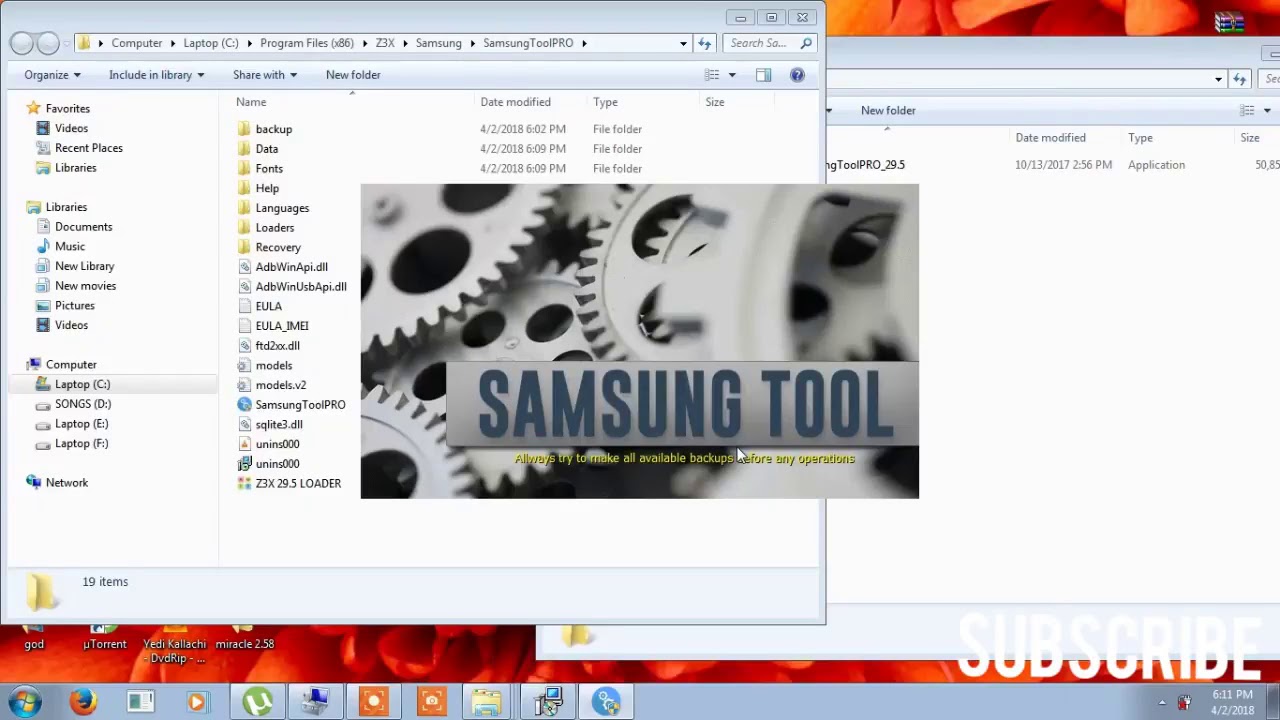The height and width of the screenshot is (720, 1280).
Task: Click New folder in the front window
Action: (x=353, y=75)
